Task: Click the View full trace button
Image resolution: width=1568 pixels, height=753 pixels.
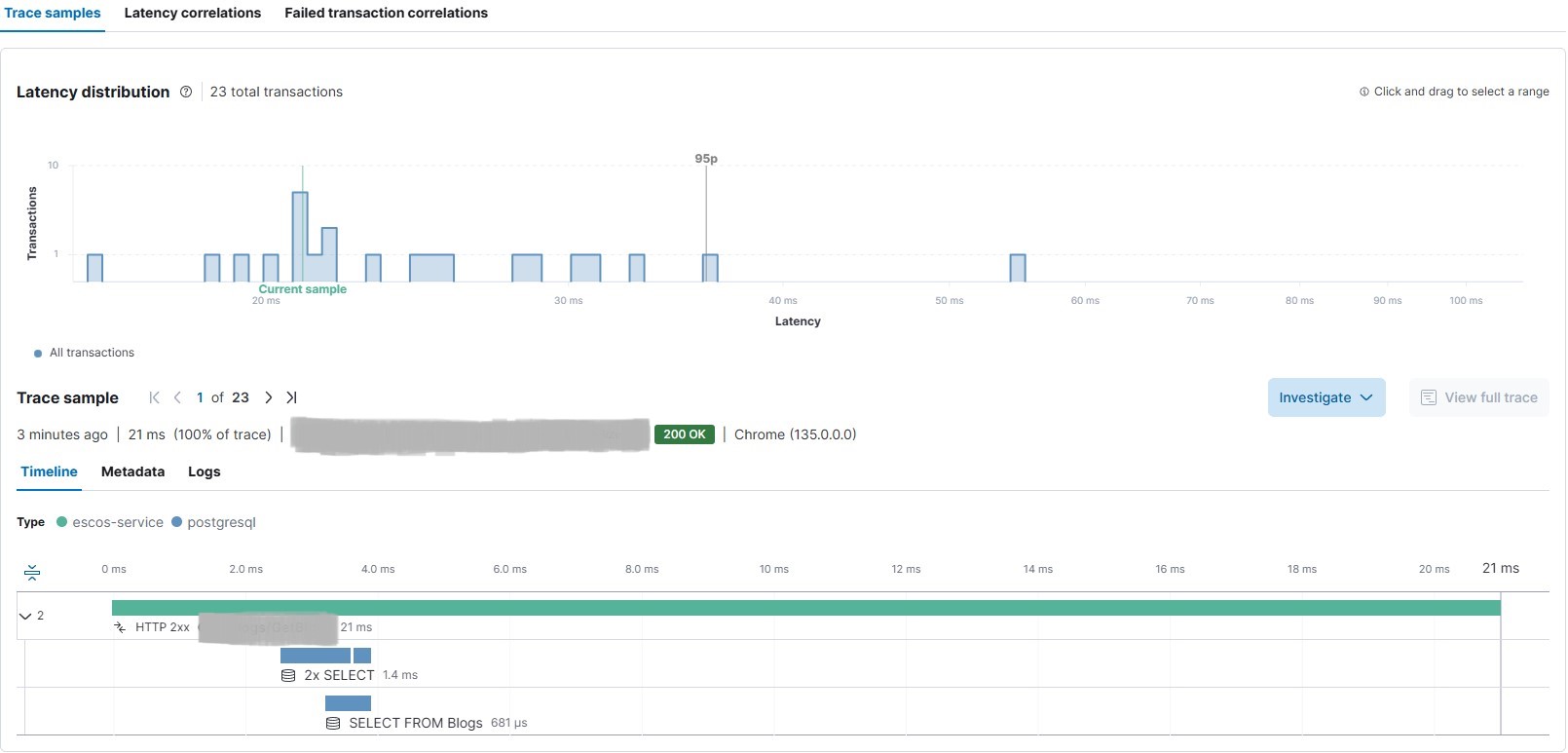Action: pos(1478,397)
